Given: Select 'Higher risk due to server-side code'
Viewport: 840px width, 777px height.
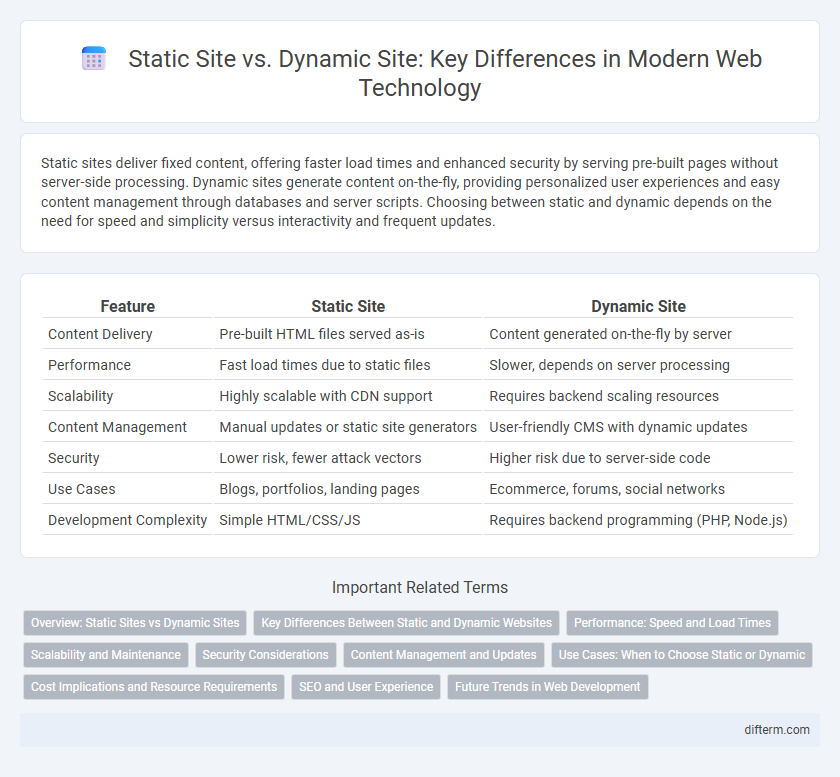Looking at the screenshot, I should pyautogui.click(x=638, y=458).
